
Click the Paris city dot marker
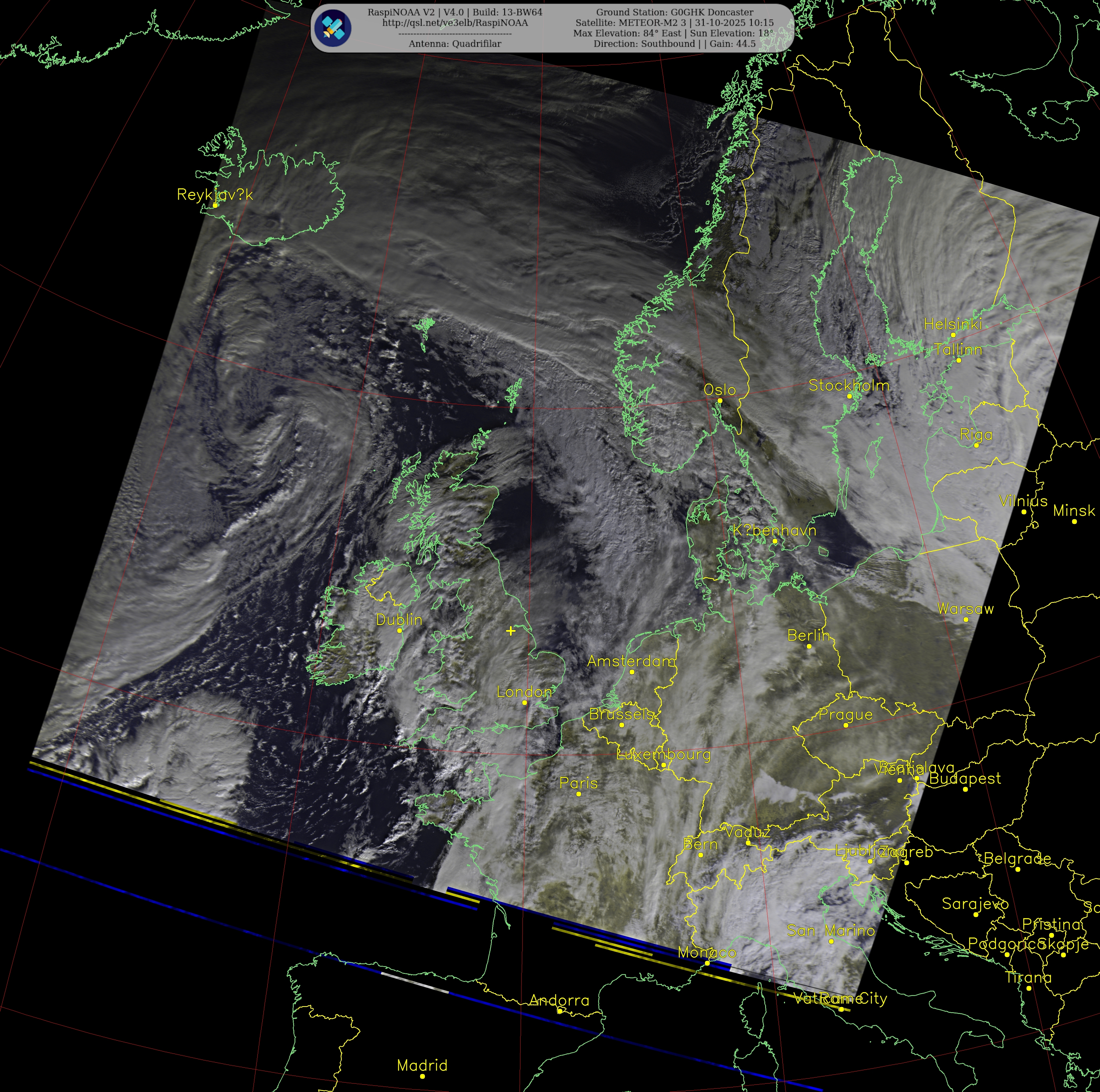[x=579, y=794]
